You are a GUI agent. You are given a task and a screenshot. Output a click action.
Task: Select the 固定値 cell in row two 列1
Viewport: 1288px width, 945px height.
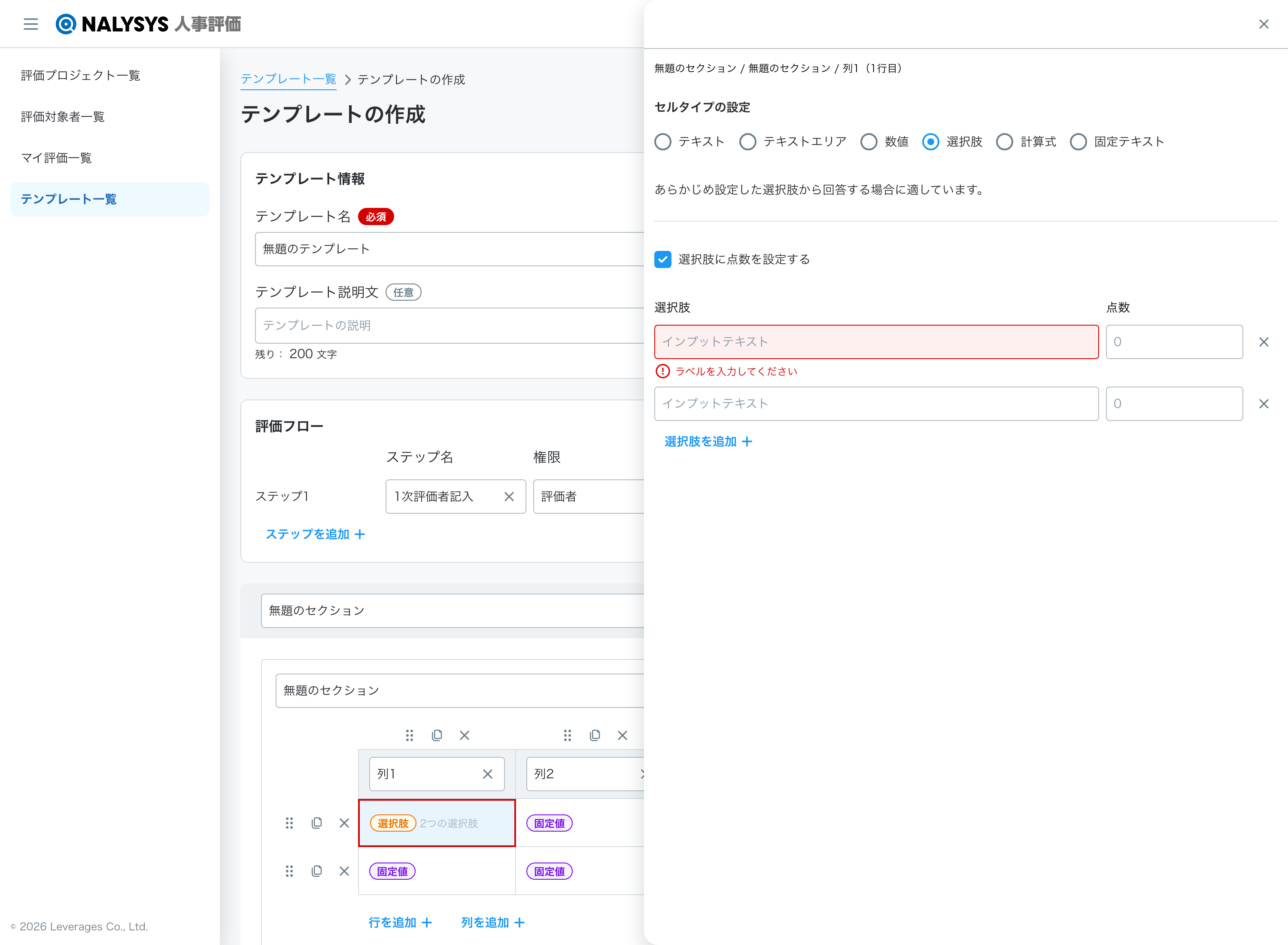click(x=437, y=871)
